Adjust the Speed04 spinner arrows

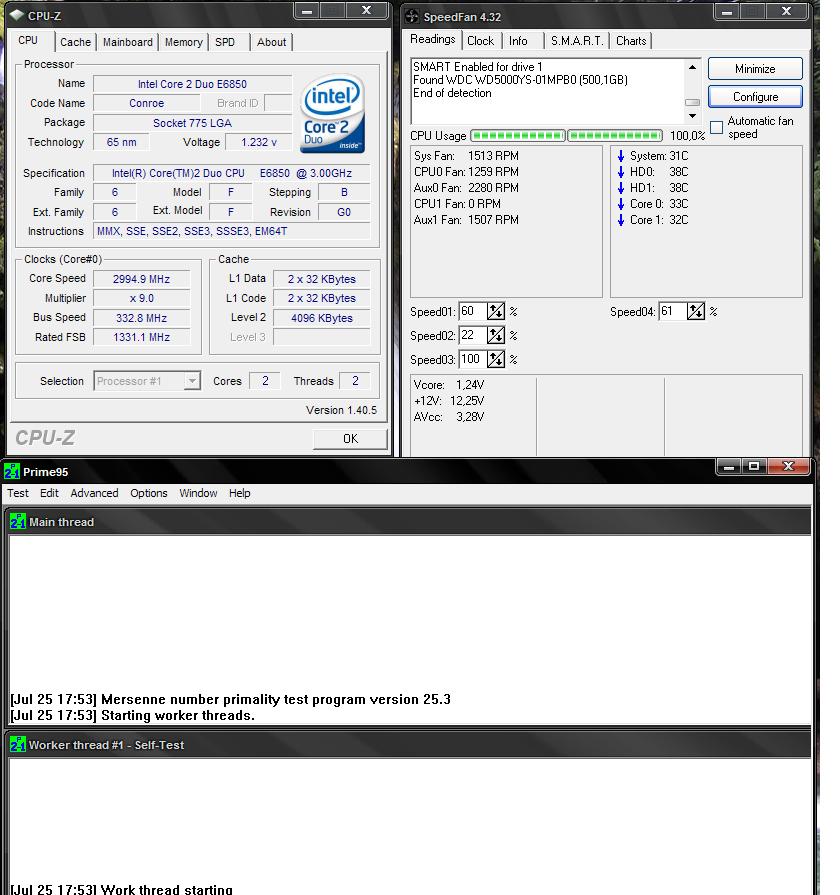point(696,311)
